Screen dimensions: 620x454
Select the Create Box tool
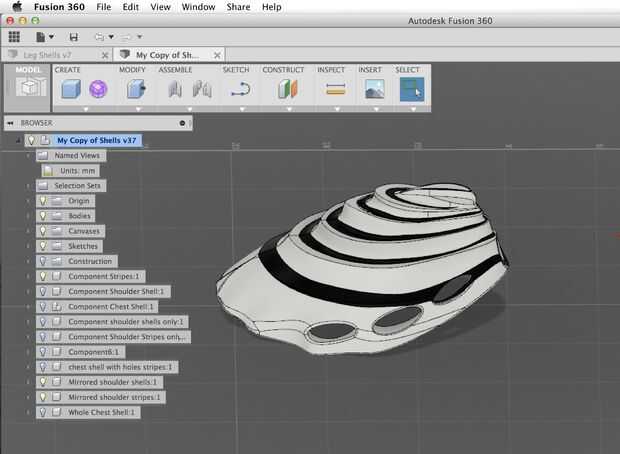(x=71, y=89)
